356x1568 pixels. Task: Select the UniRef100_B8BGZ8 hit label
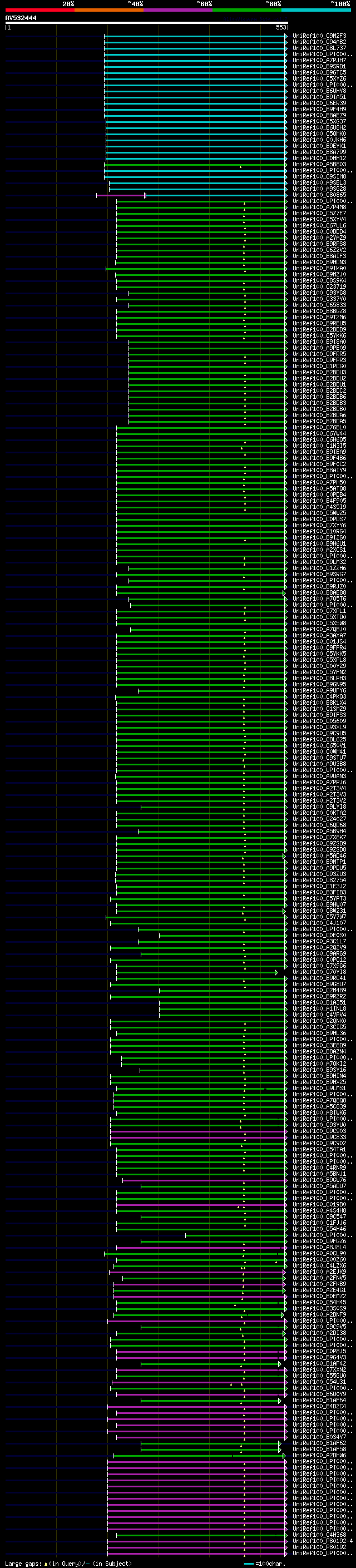(319, 311)
